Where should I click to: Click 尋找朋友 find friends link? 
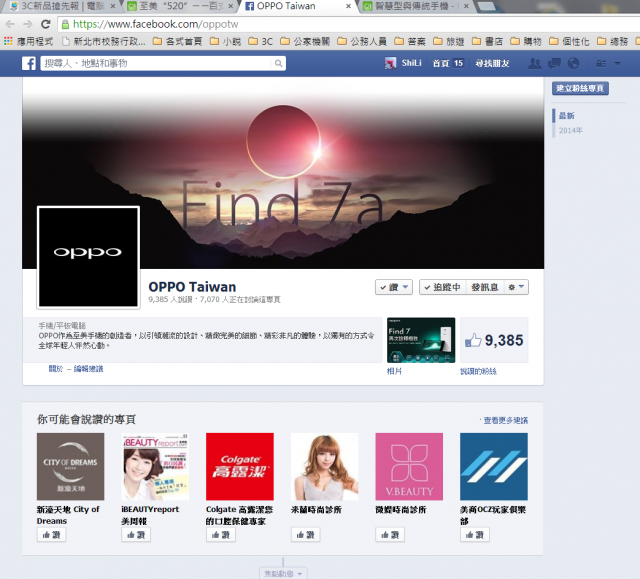click(x=492, y=63)
